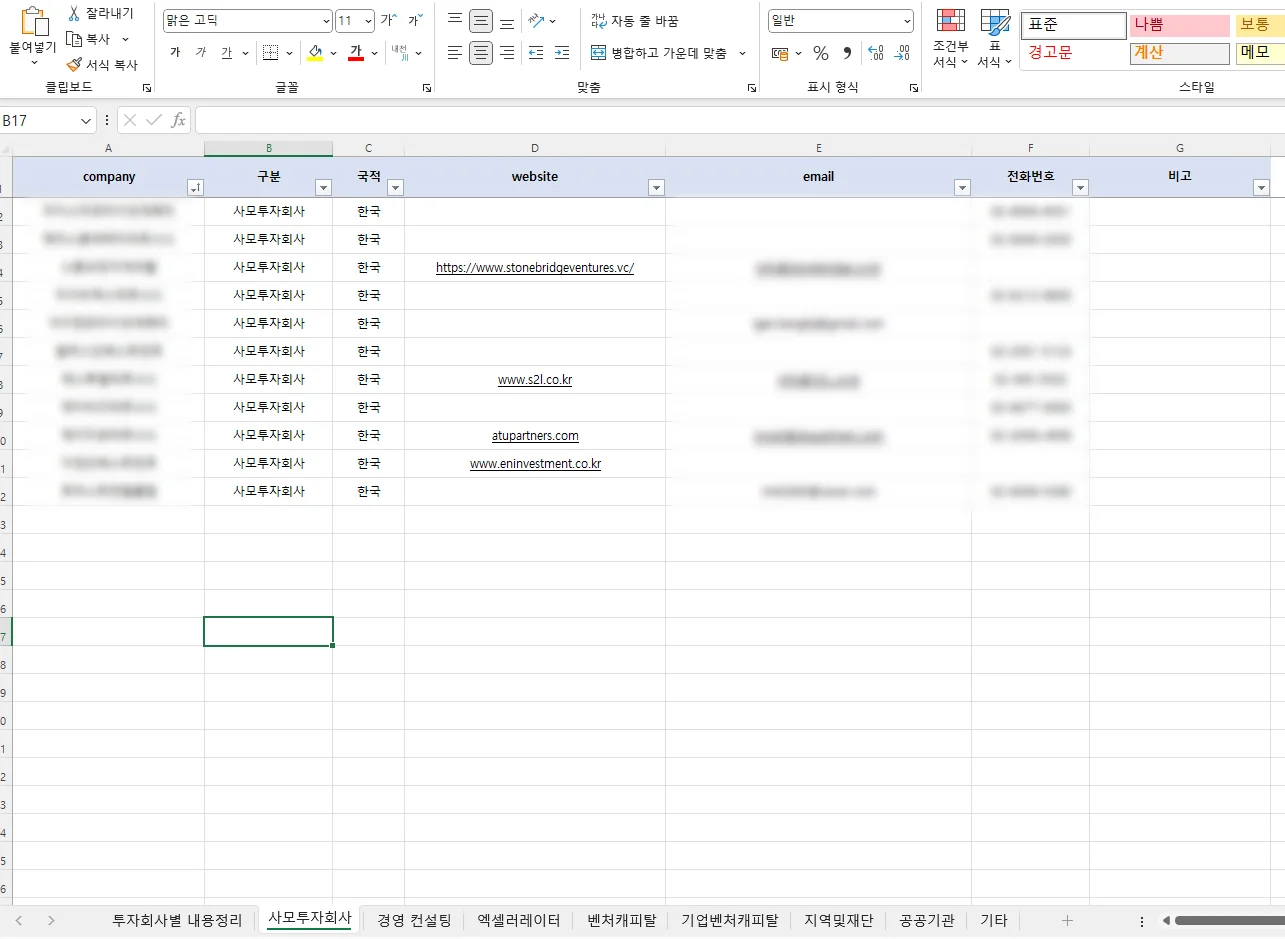Decrease indent
1285x939 pixels.
coord(536,53)
